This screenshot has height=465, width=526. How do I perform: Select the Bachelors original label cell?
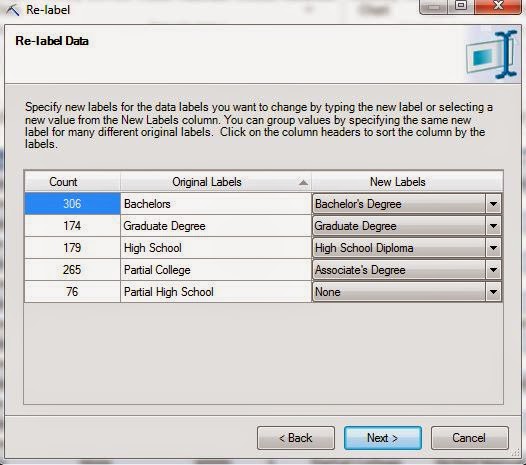[216, 204]
